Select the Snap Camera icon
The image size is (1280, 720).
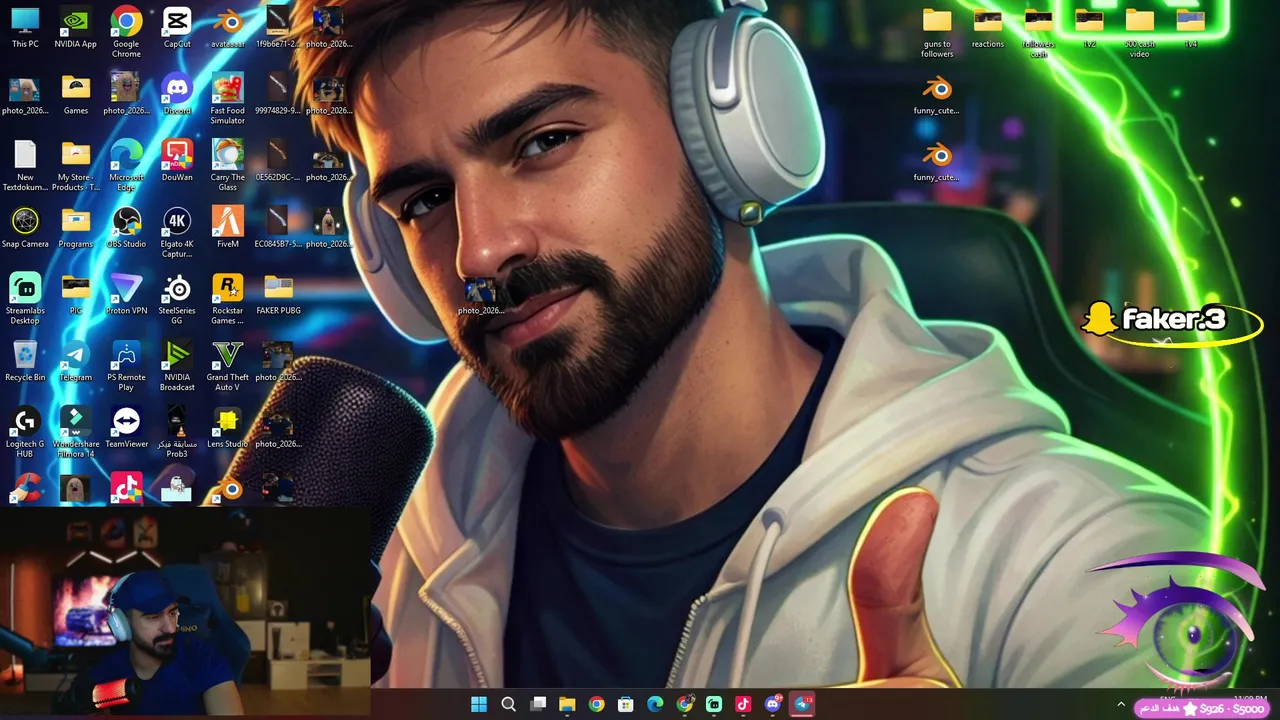click(x=25, y=228)
